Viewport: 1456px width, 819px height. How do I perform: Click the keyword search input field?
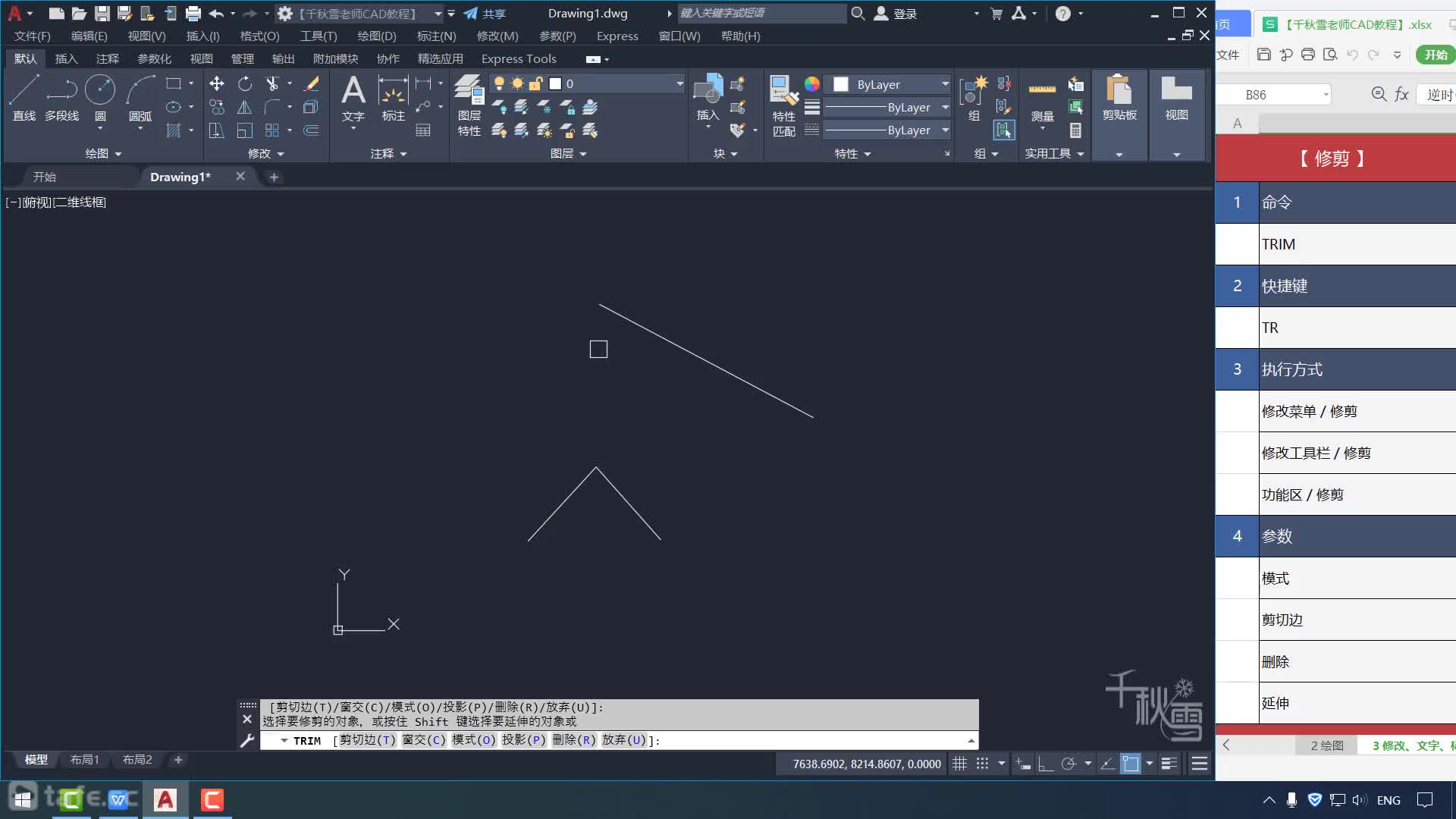point(761,13)
